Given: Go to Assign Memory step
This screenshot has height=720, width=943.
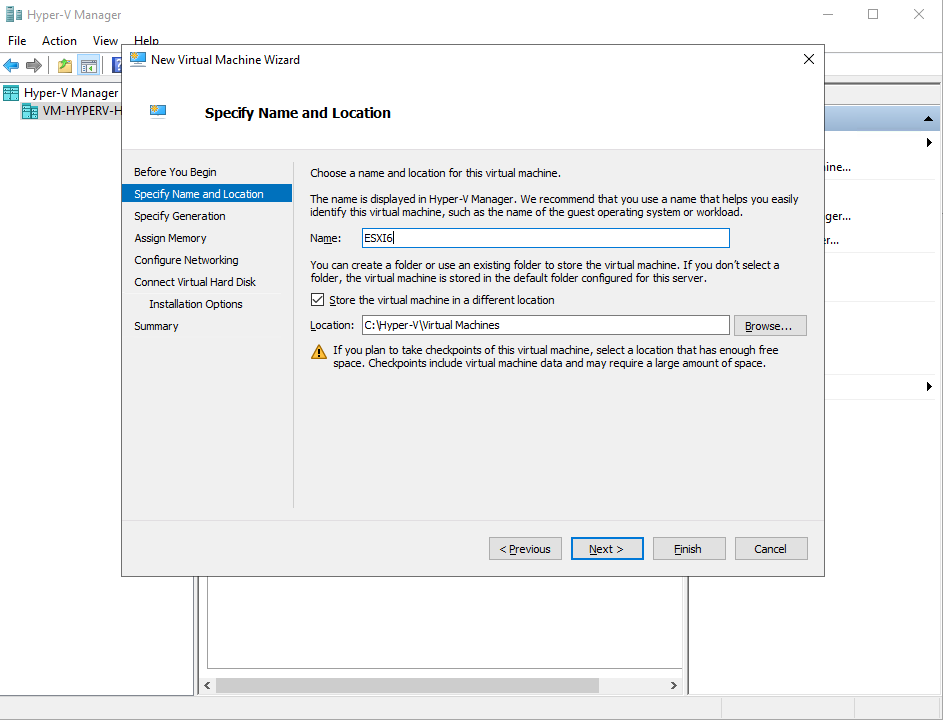Looking at the screenshot, I should click(x=170, y=238).
